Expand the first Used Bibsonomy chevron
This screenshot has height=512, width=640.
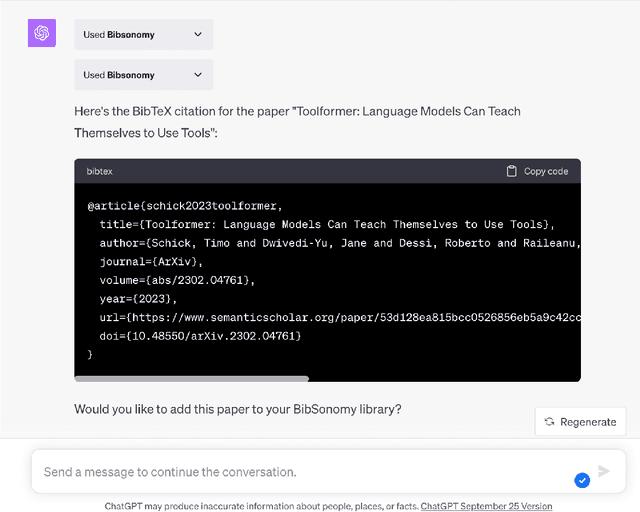tap(198, 35)
